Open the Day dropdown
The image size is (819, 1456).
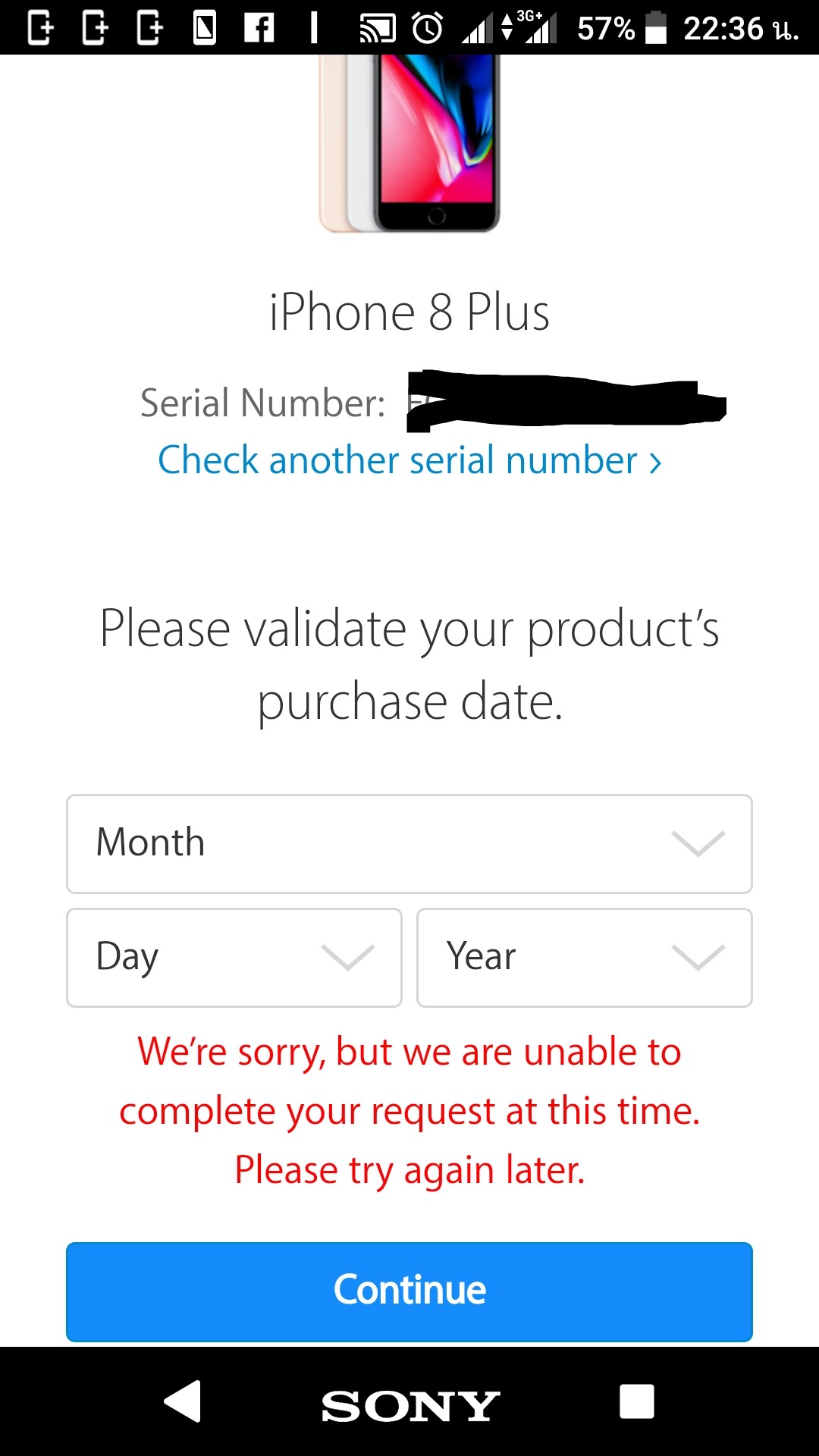click(x=234, y=957)
